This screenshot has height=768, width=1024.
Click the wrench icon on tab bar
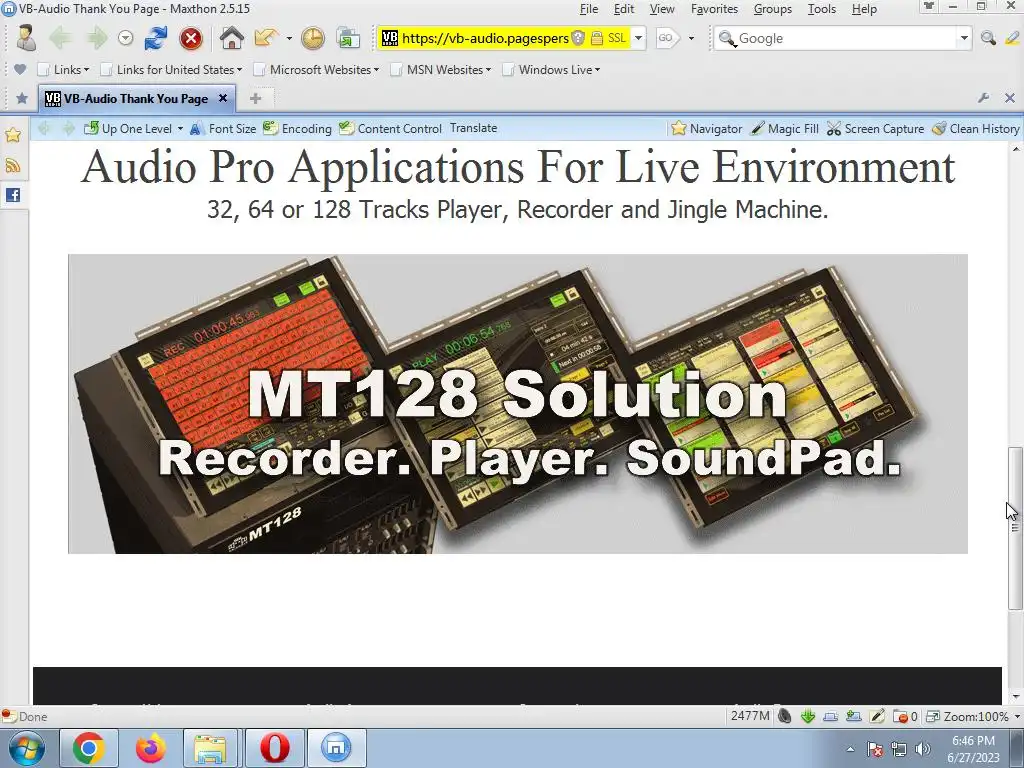click(983, 98)
